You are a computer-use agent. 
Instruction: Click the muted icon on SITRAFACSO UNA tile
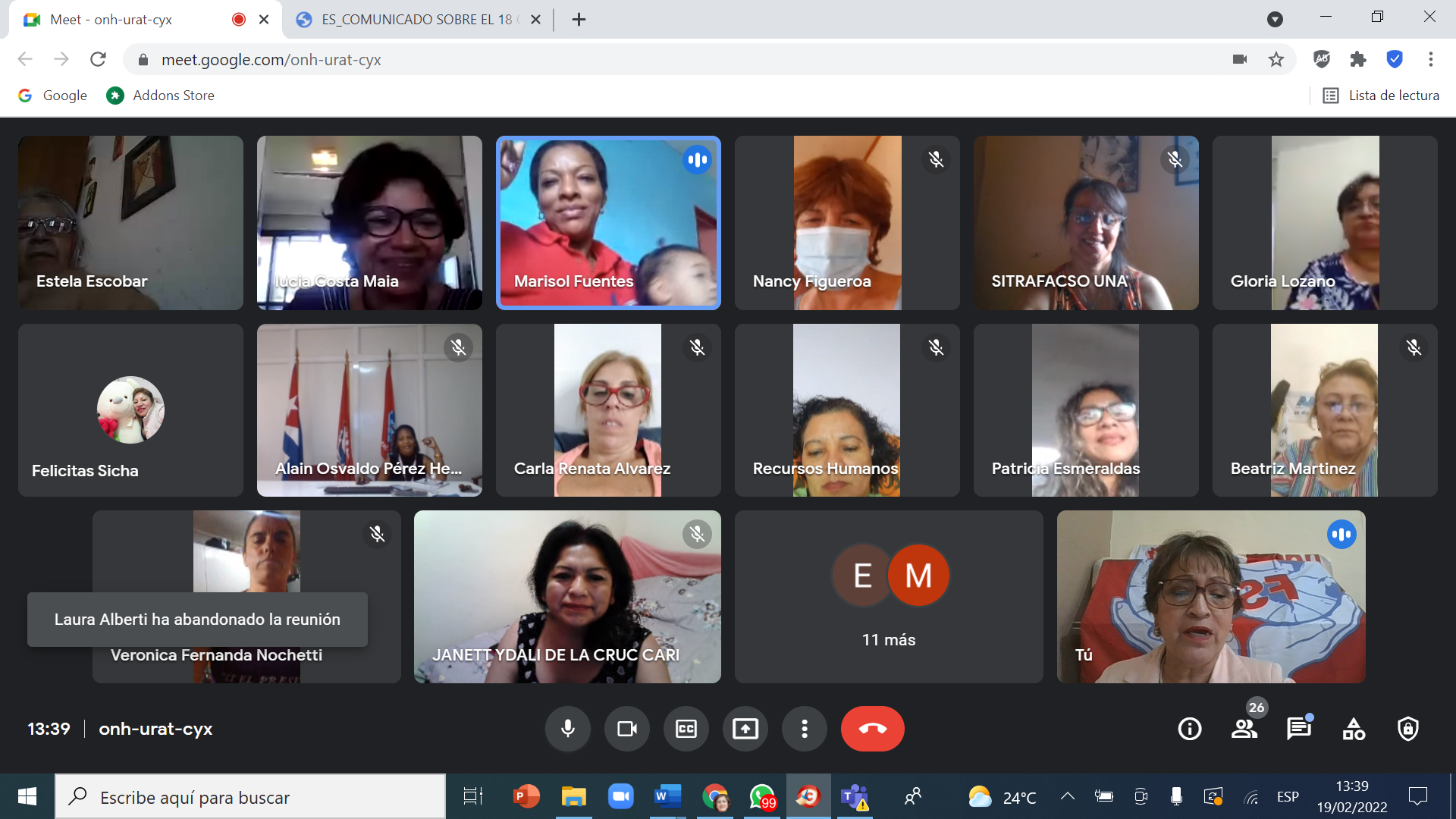(x=1175, y=159)
